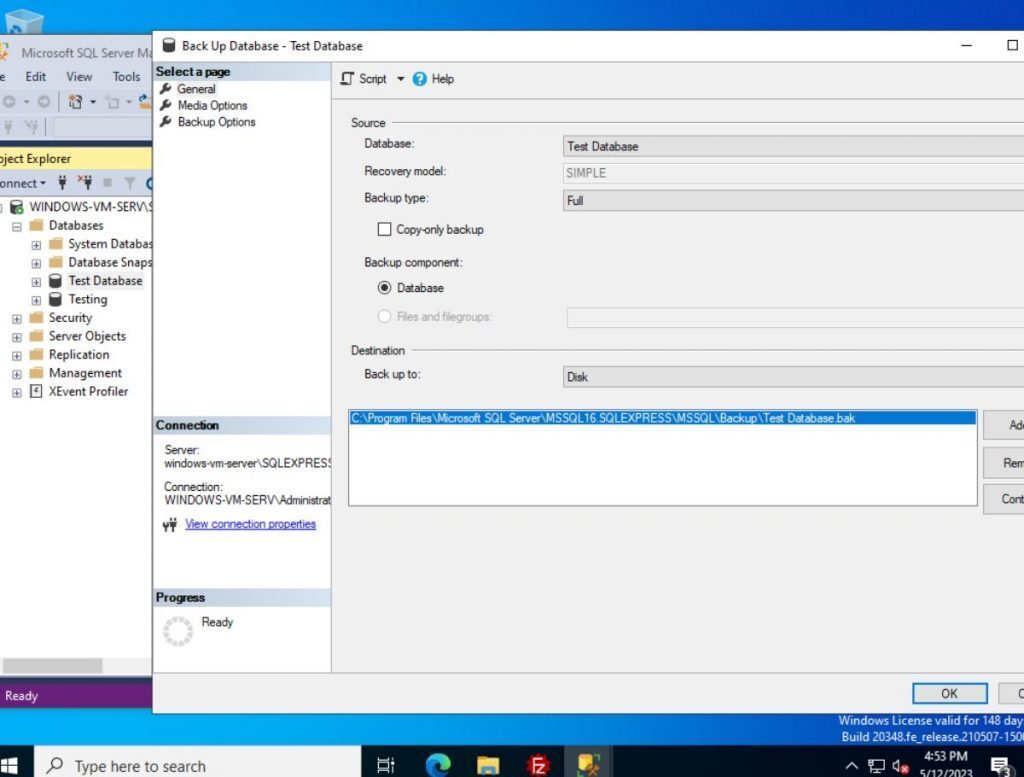Click the Connect dropdown in Object Explorer
The image size is (1024, 777).
pyautogui.click(x=24, y=183)
